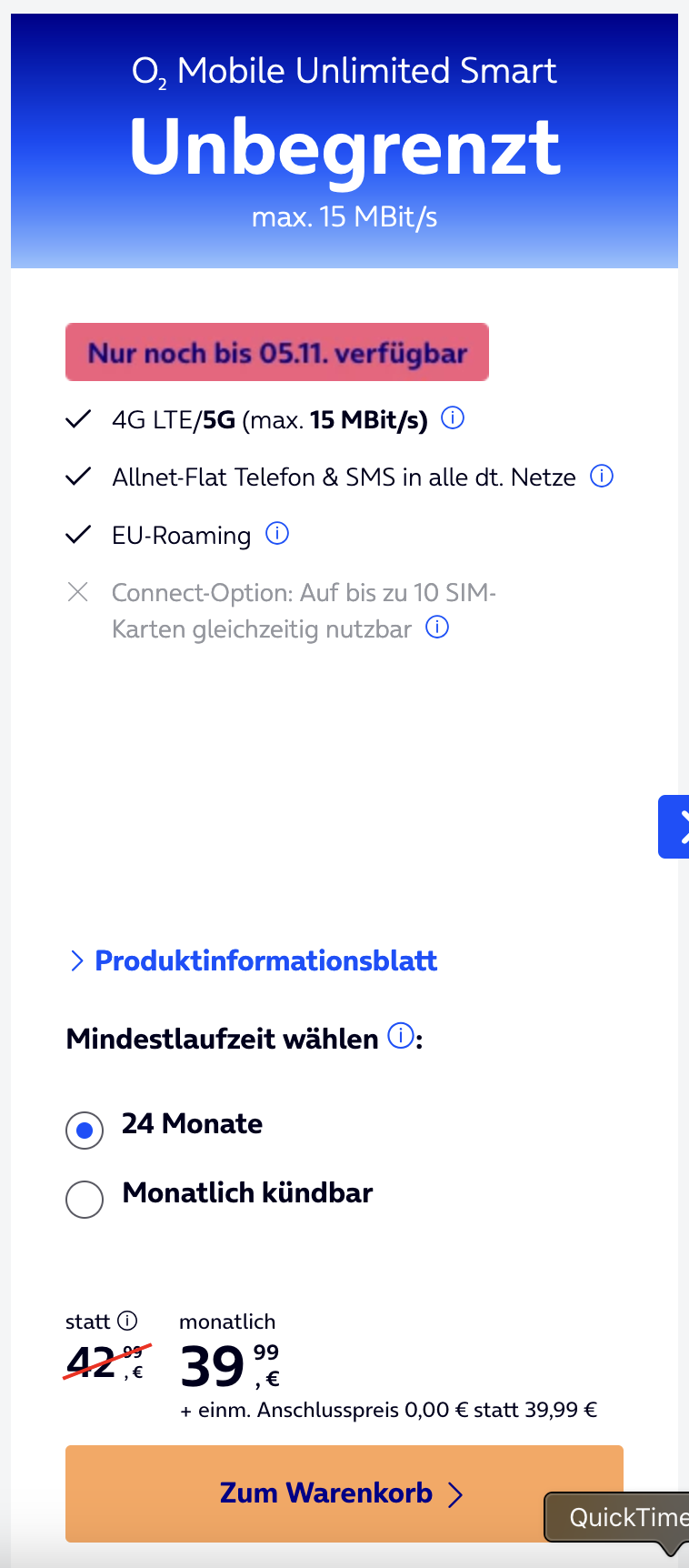Click the crossed-out 42,99 € price
Viewport: 689px width, 1568px height.
point(105,1362)
